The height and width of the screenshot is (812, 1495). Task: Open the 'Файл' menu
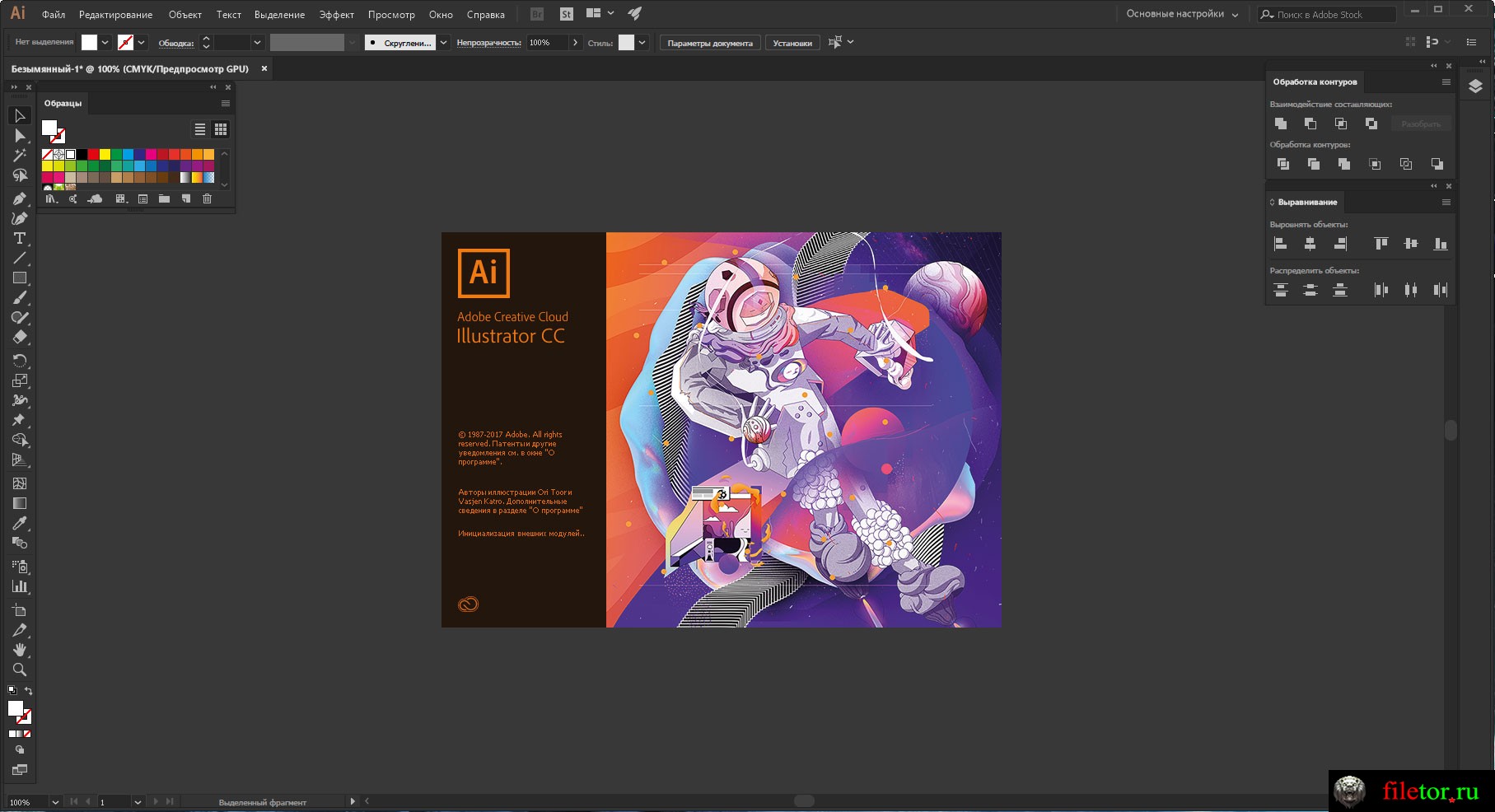click(x=54, y=15)
